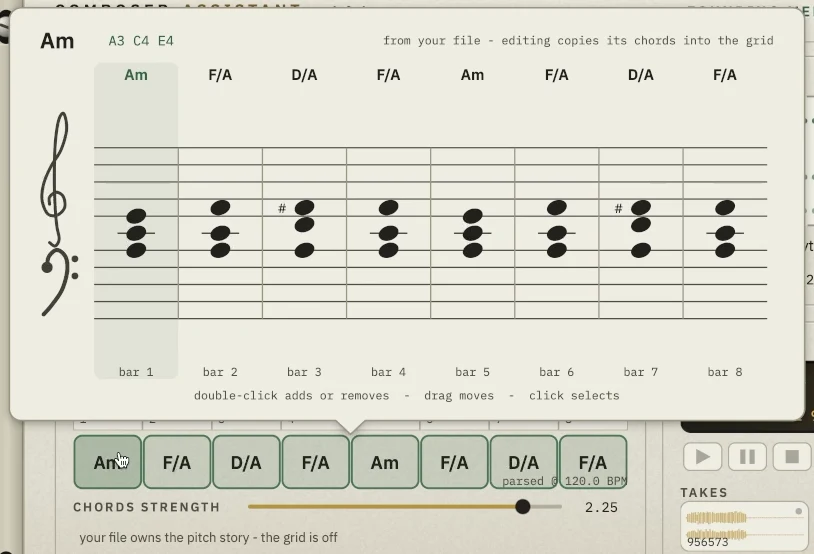Click the sharp sign in bar 3
Viewport: 814px width, 554px height.
pos(282,208)
